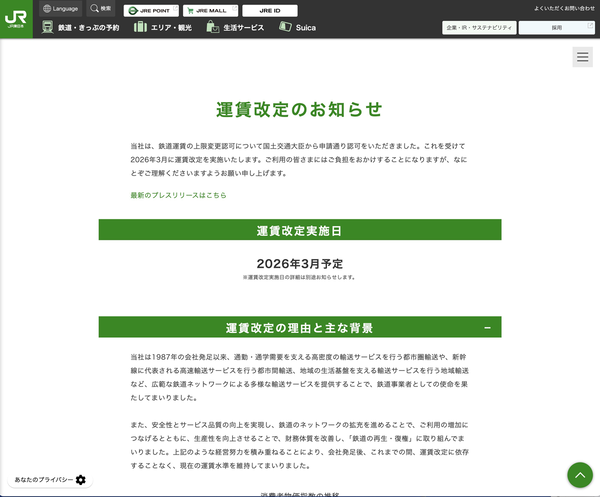Open 生活サービス menu

pos(235,28)
